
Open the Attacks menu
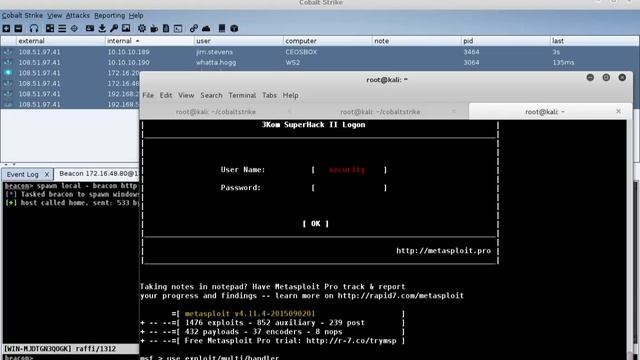click(78, 16)
